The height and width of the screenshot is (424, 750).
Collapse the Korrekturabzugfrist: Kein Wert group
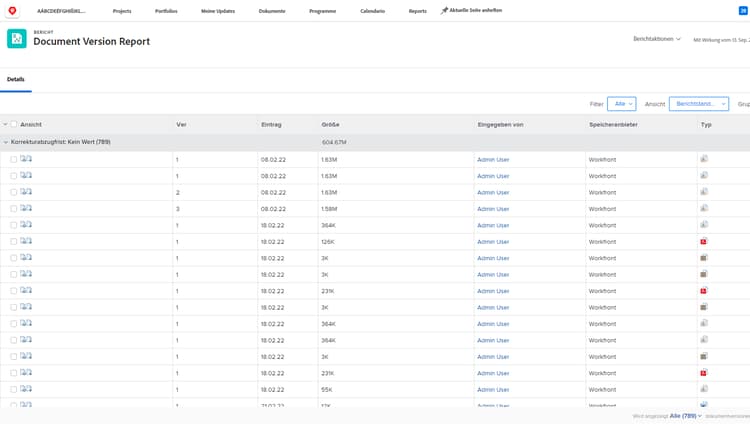coord(5,142)
